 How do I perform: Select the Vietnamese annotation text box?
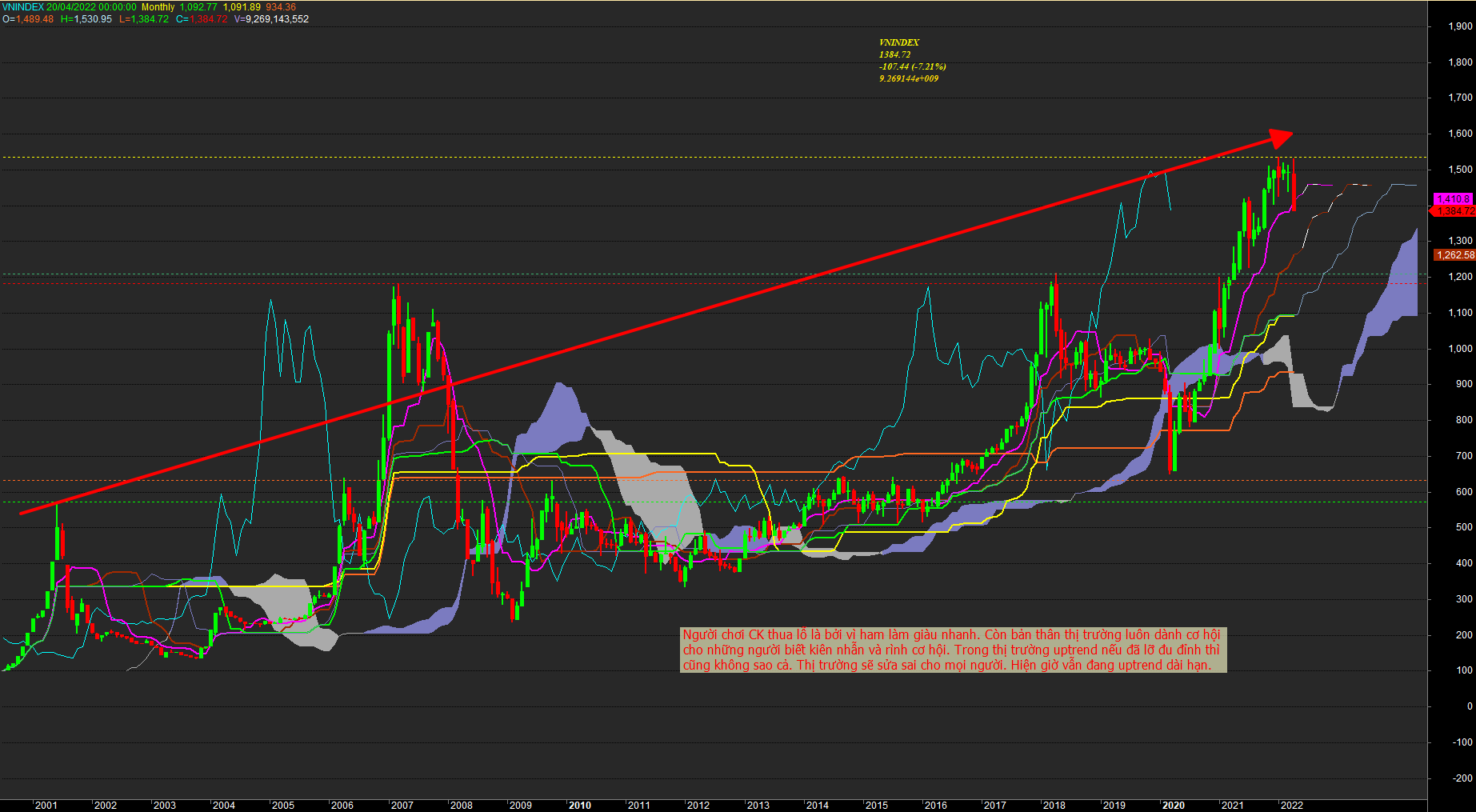(x=953, y=650)
